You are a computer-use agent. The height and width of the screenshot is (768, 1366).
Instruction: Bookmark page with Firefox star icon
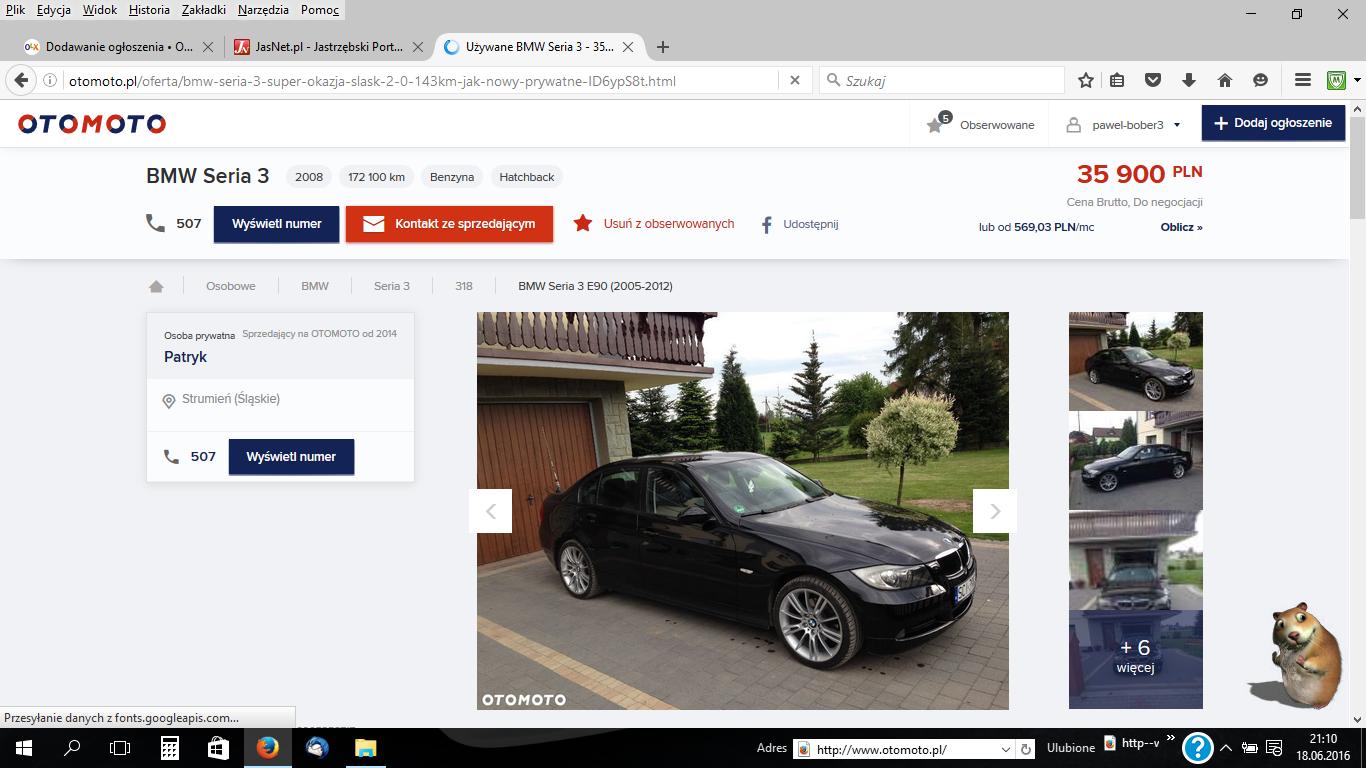pyautogui.click(x=1085, y=81)
